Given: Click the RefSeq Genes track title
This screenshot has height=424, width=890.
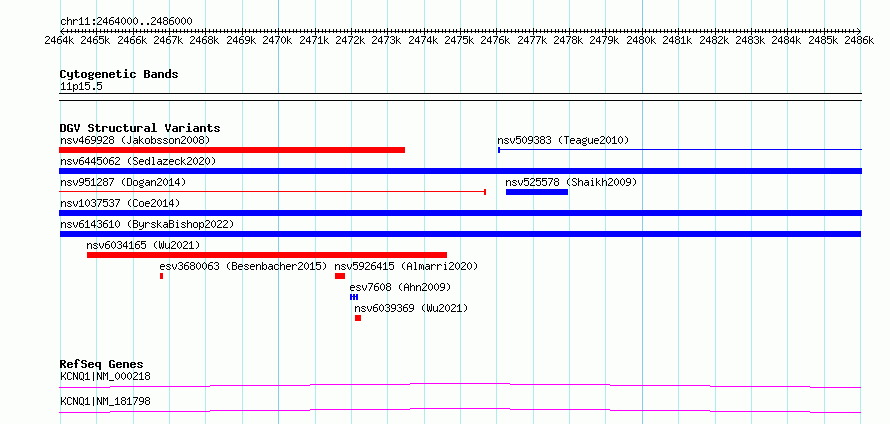Looking at the screenshot, I should tap(102, 364).
